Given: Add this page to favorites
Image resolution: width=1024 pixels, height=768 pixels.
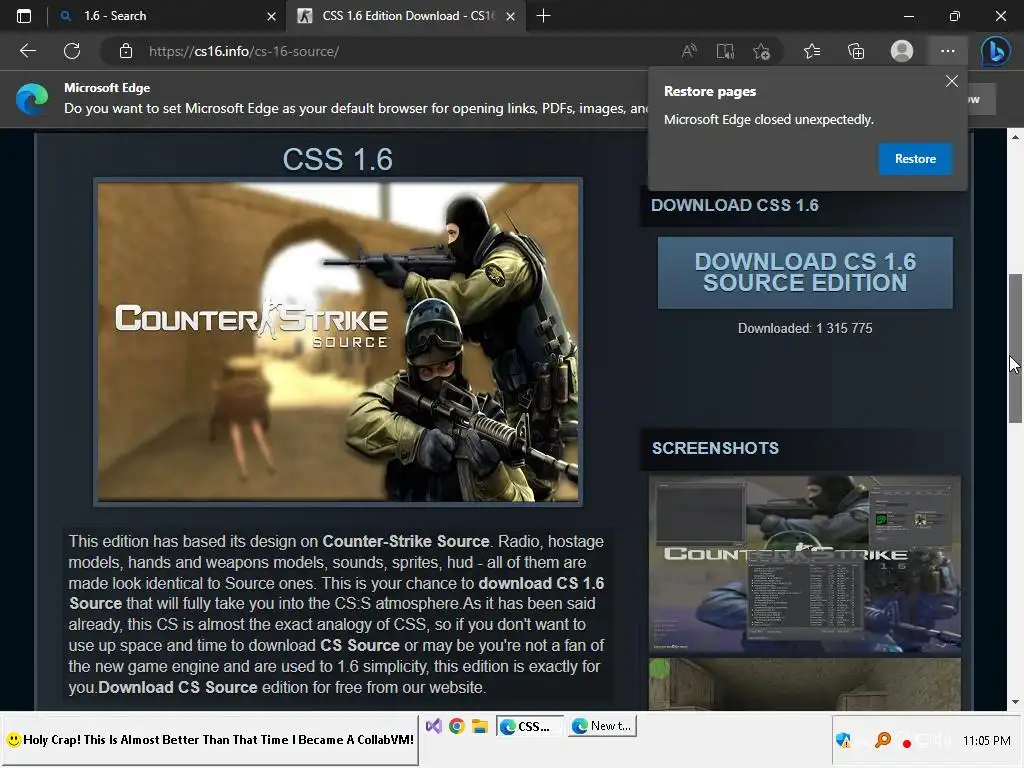Looking at the screenshot, I should (761, 51).
